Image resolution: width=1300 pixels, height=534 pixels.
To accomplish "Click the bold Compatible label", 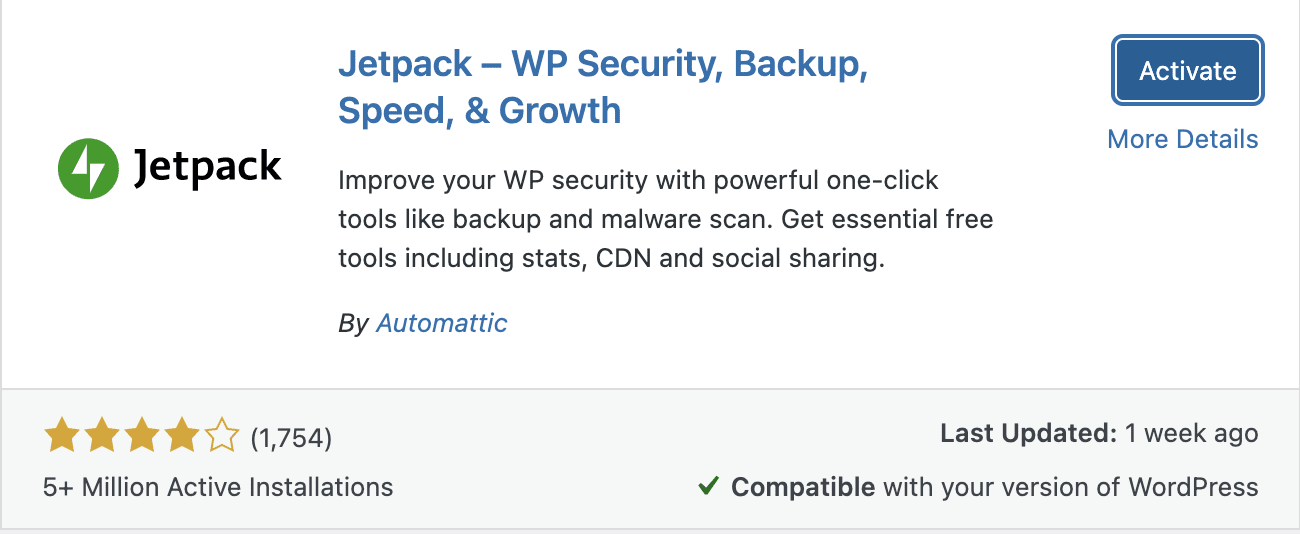I will pos(803,487).
